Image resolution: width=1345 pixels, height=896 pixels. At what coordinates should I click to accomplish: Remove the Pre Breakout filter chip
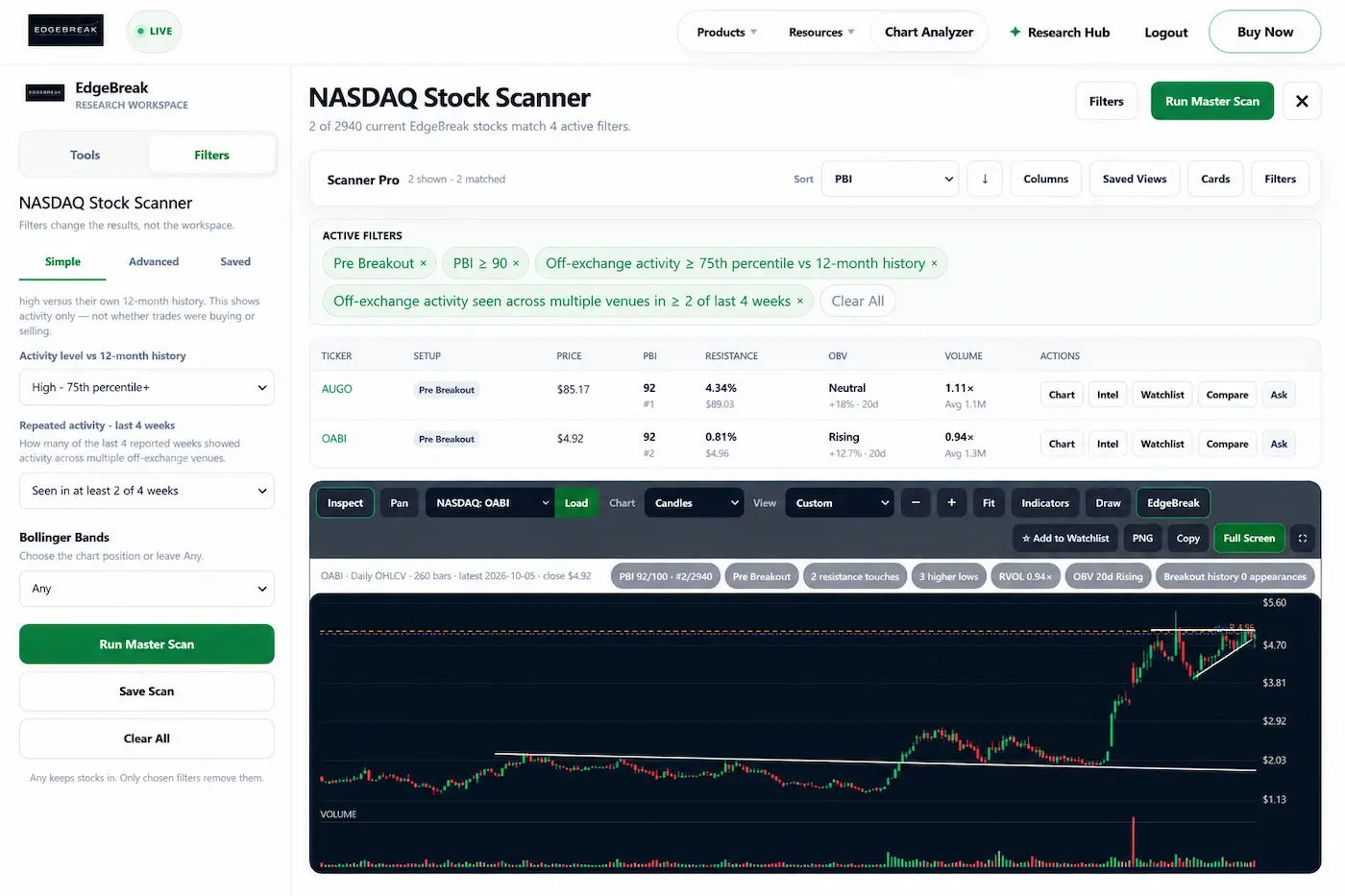(423, 263)
